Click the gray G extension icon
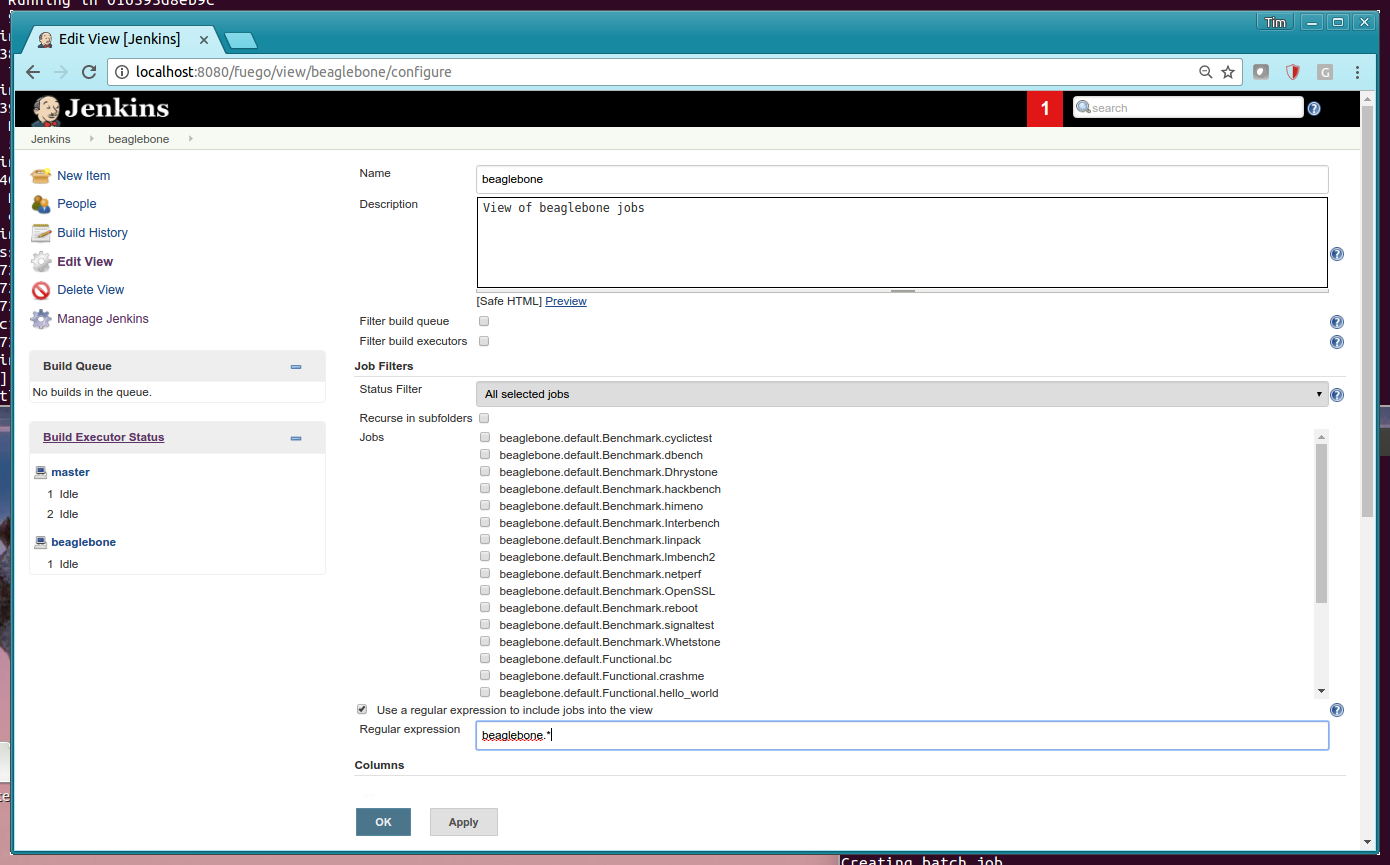Viewport: 1390px width, 865px height. click(x=1325, y=72)
